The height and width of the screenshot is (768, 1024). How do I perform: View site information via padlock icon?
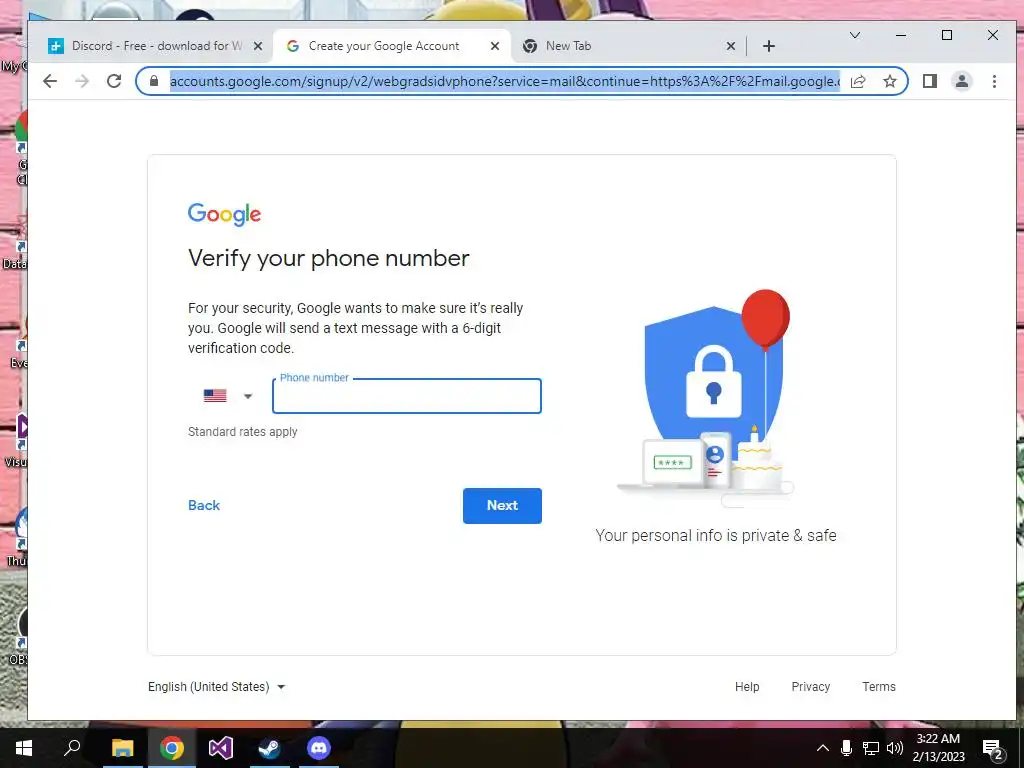154,81
